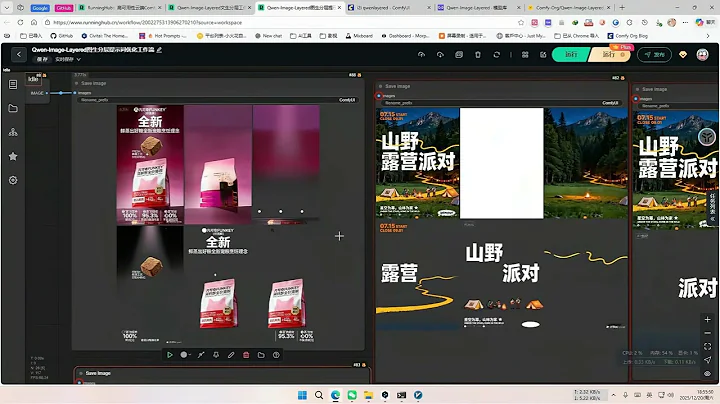Open the Windows Start menu

[x=302, y=395]
